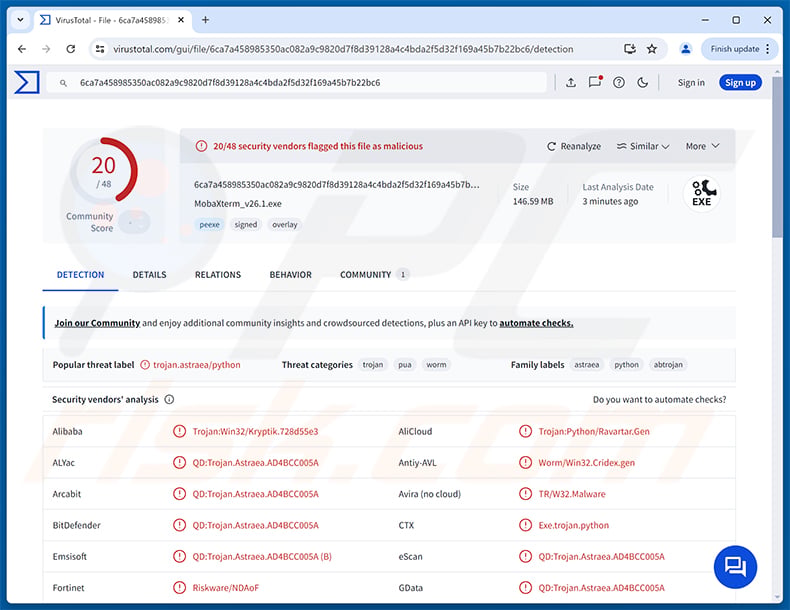The image size is (790, 610).
Task: Close the VirusTotal browser tab
Action: 181,20
